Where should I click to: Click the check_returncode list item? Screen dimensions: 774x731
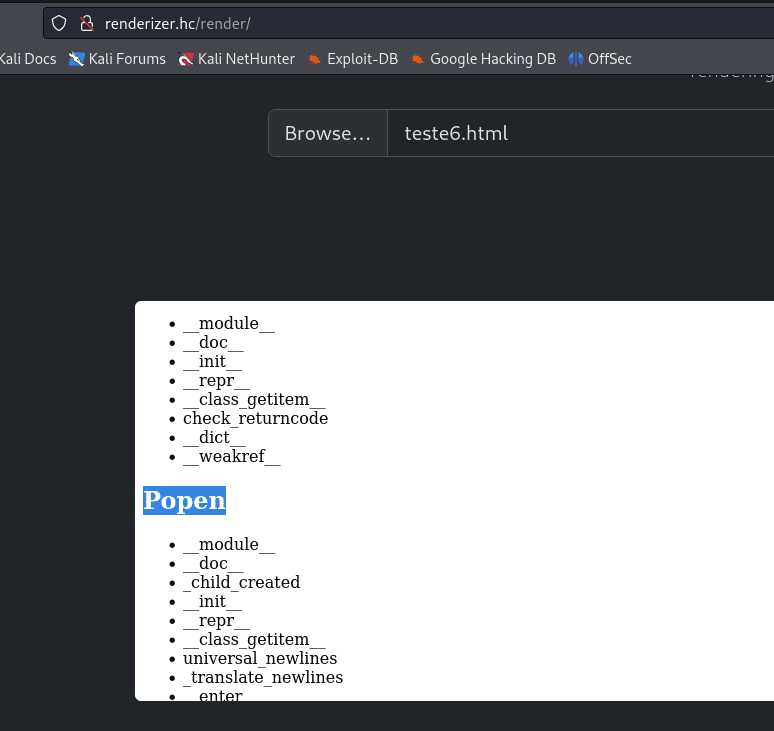255,418
